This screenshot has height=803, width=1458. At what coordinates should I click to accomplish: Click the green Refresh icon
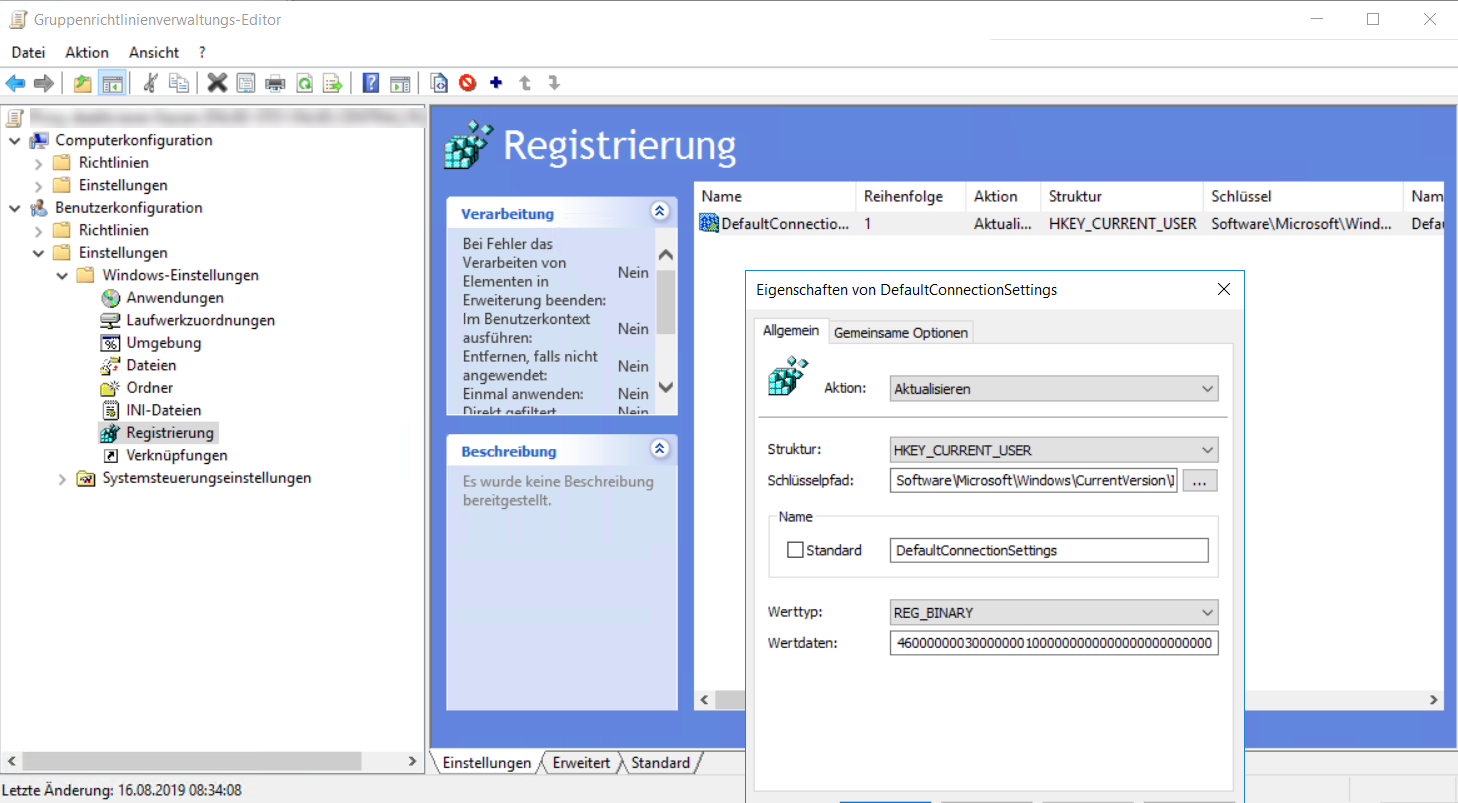pyautogui.click(x=304, y=83)
